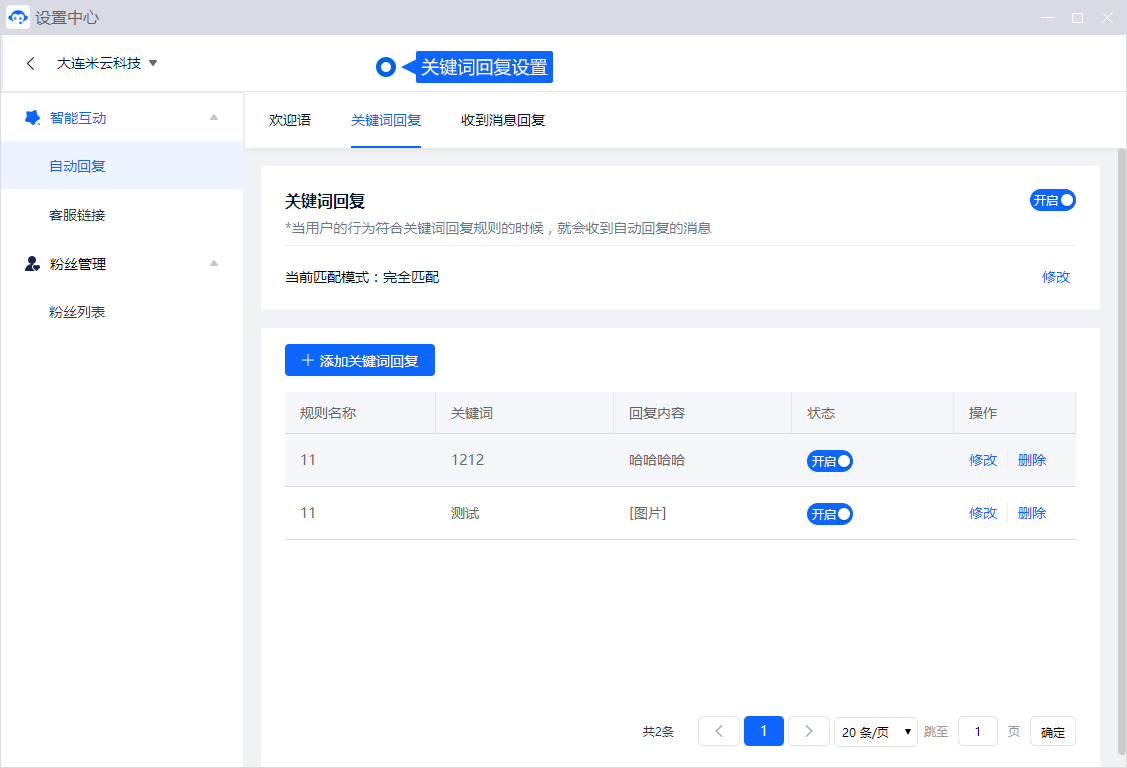Collapse the 智能互动 sidebar section

213,118
